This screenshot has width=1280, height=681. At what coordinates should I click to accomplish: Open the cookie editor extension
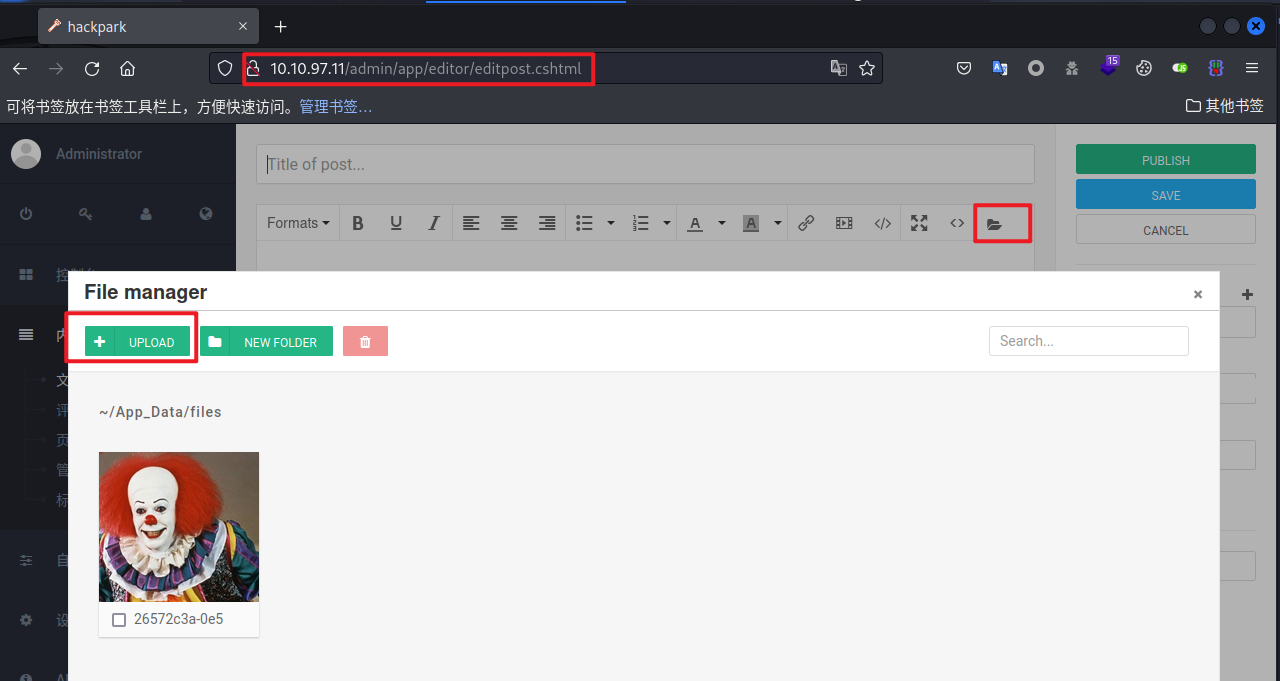(1144, 68)
